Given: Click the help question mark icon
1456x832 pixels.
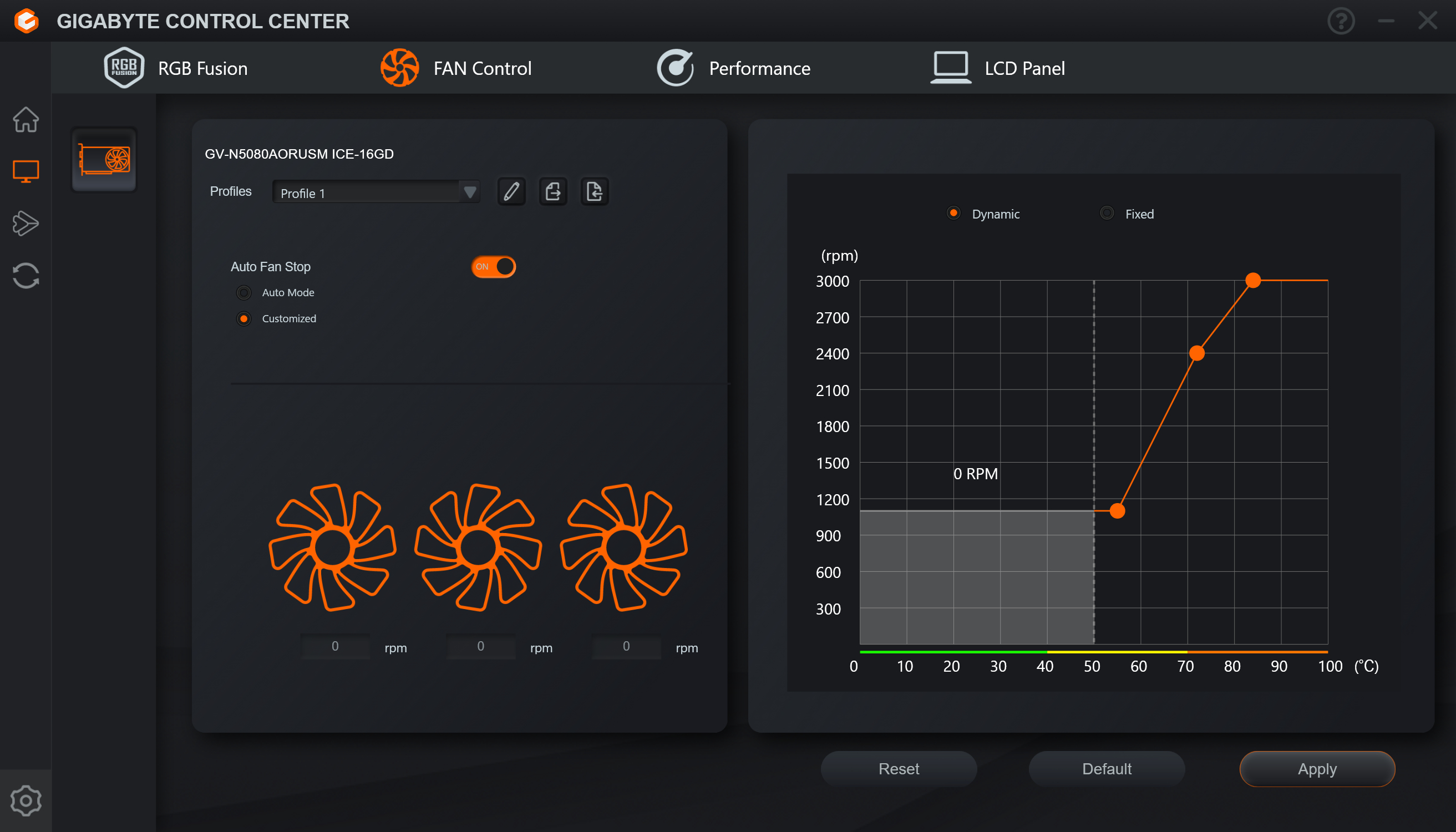Looking at the screenshot, I should click(1340, 21).
